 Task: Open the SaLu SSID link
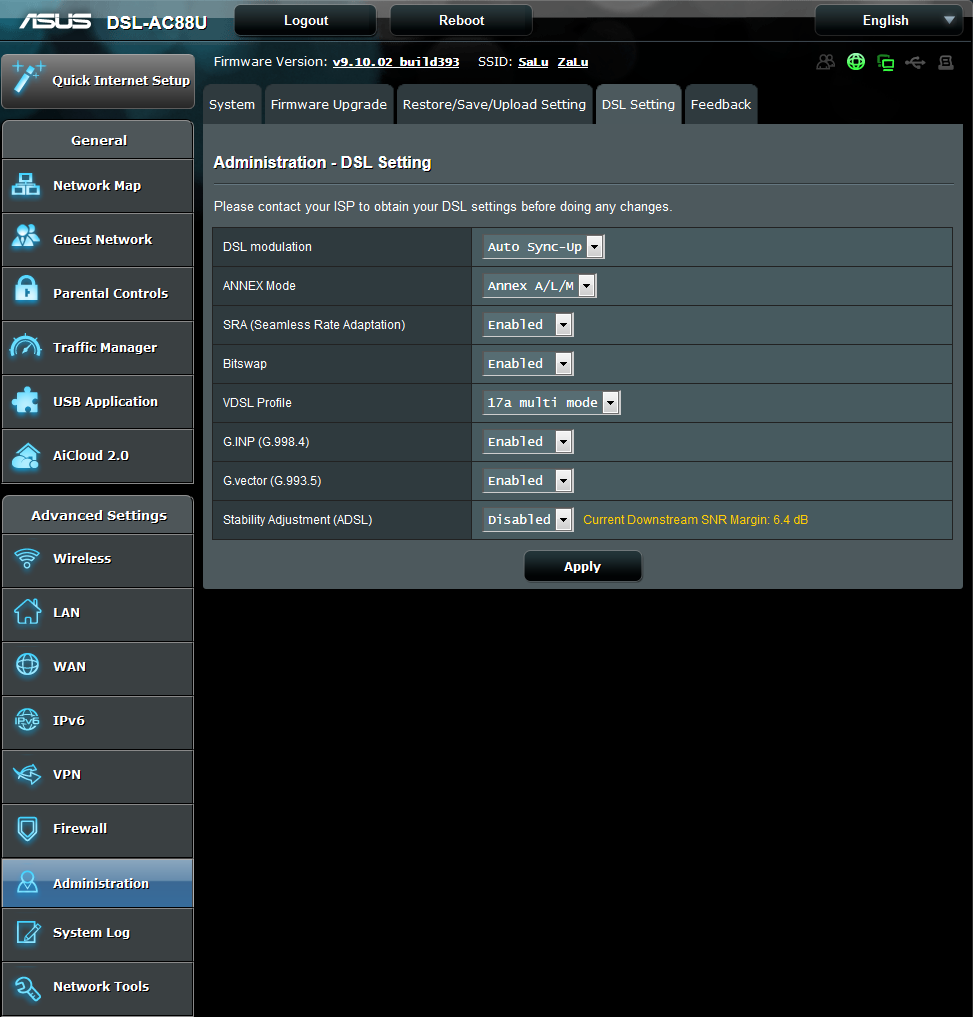[533, 62]
